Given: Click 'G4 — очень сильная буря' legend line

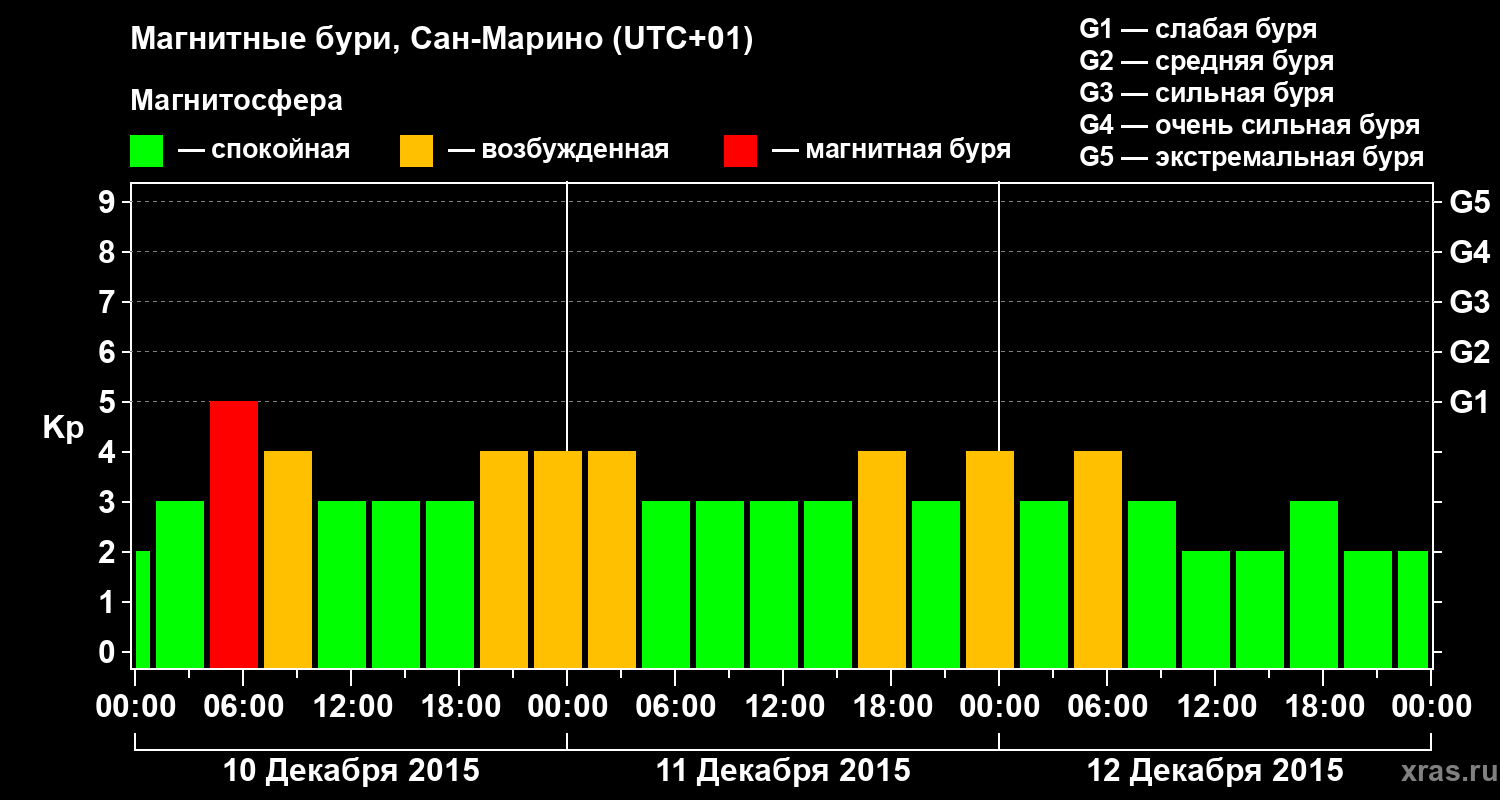Looking at the screenshot, I should tap(1250, 125).
